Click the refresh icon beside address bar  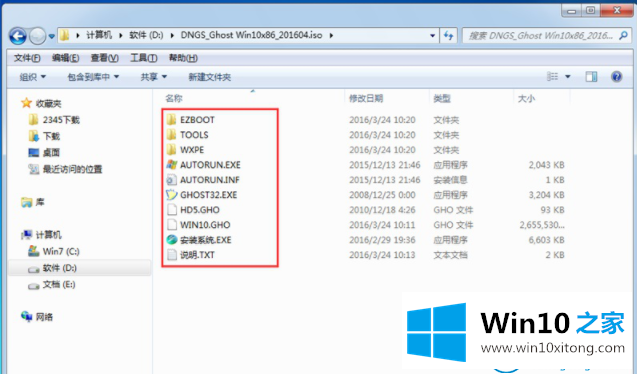pos(448,36)
